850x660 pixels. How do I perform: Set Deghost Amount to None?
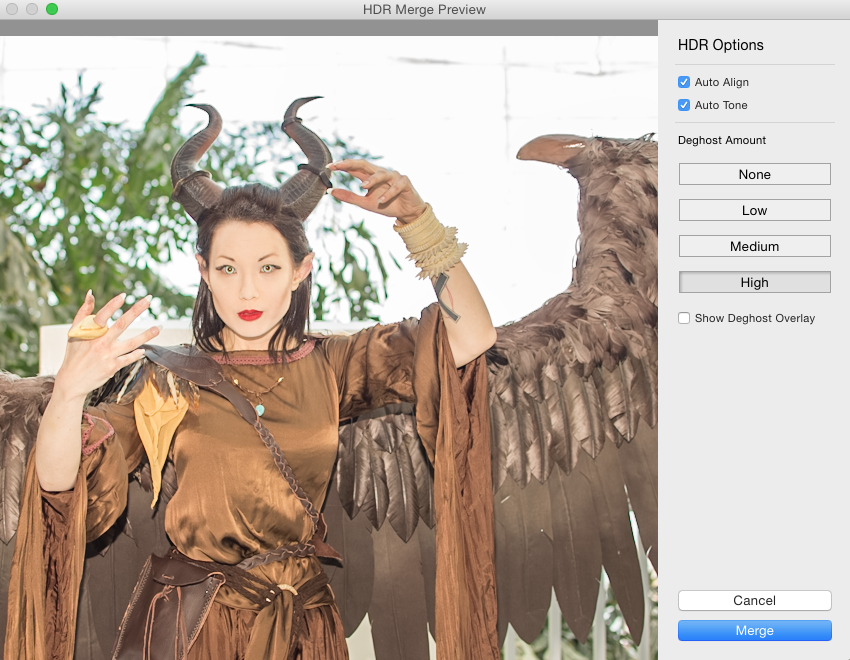click(x=755, y=174)
